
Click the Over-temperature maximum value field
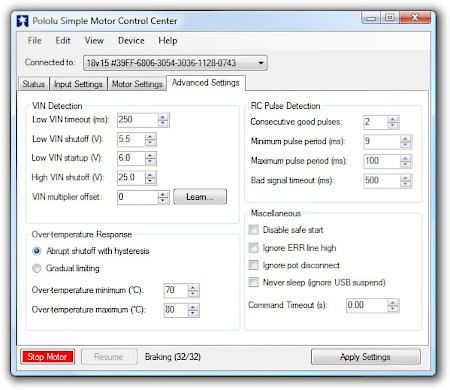click(x=176, y=310)
